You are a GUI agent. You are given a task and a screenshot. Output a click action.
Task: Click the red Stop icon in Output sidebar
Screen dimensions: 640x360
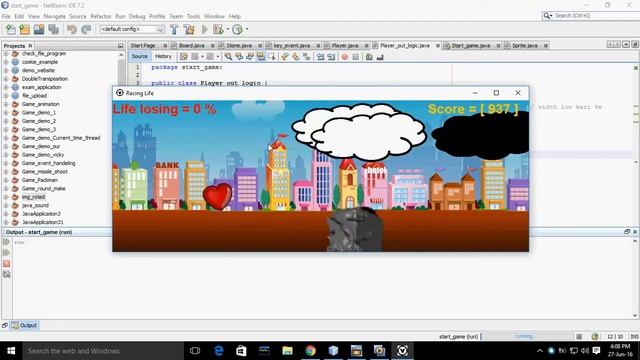point(7,264)
